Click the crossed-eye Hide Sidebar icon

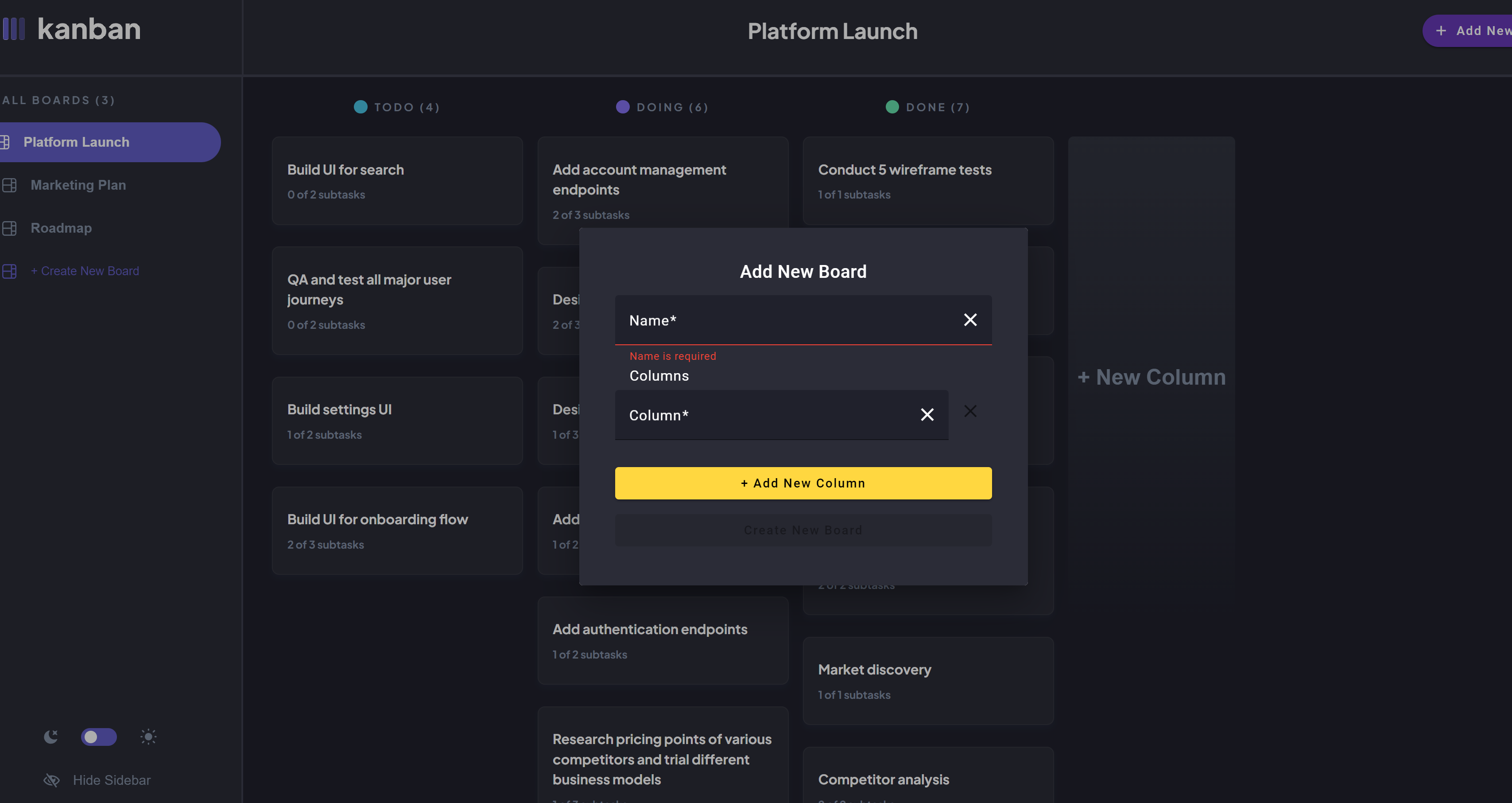52,780
